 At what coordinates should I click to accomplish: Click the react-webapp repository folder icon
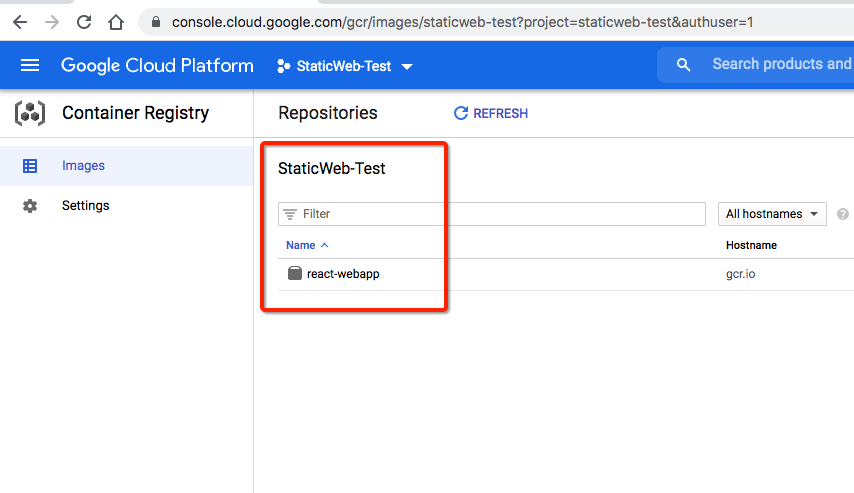coord(295,274)
